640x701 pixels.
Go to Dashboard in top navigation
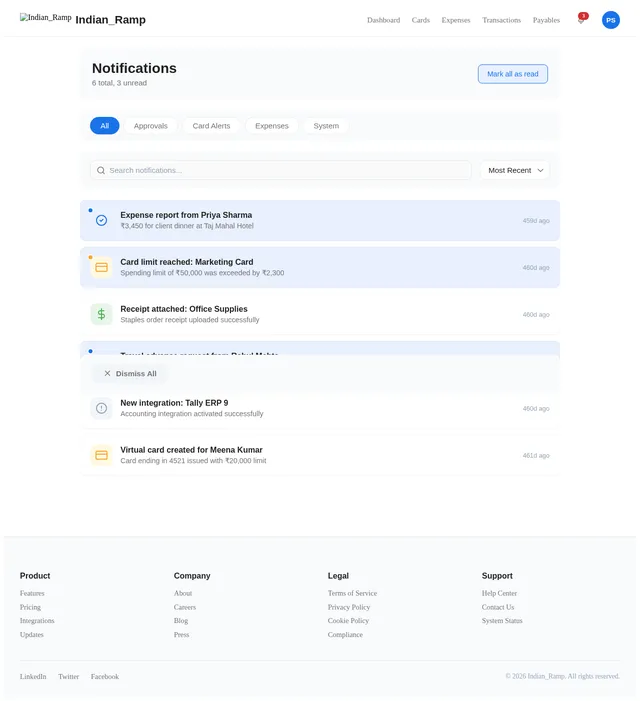(383, 20)
